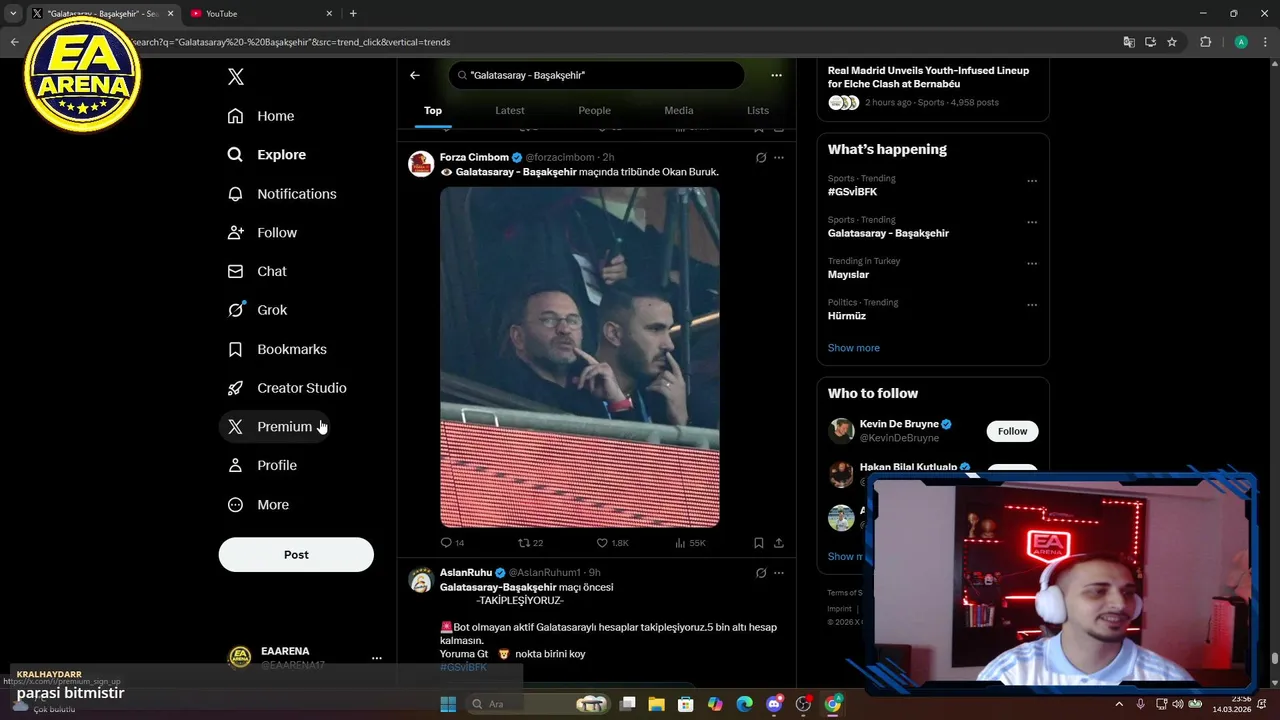Click the install app icon in address bar
This screenshot has width=1280, height=720.
click(x=1151, y=42)
